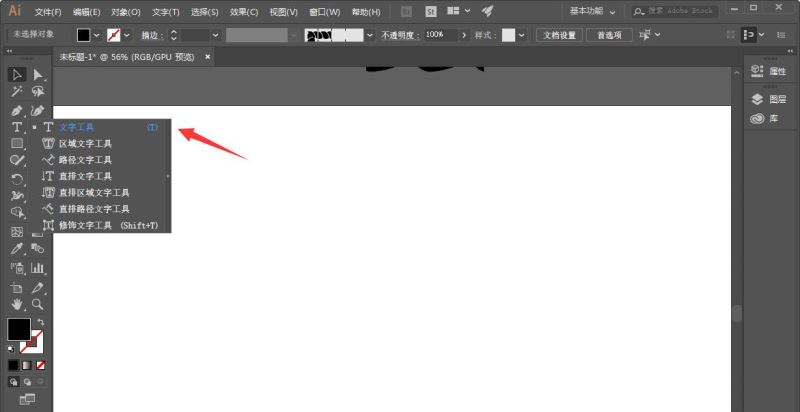Select the Hand tool
The width and height of the screenshot is (800, 412).
click(x=17, y=304)
